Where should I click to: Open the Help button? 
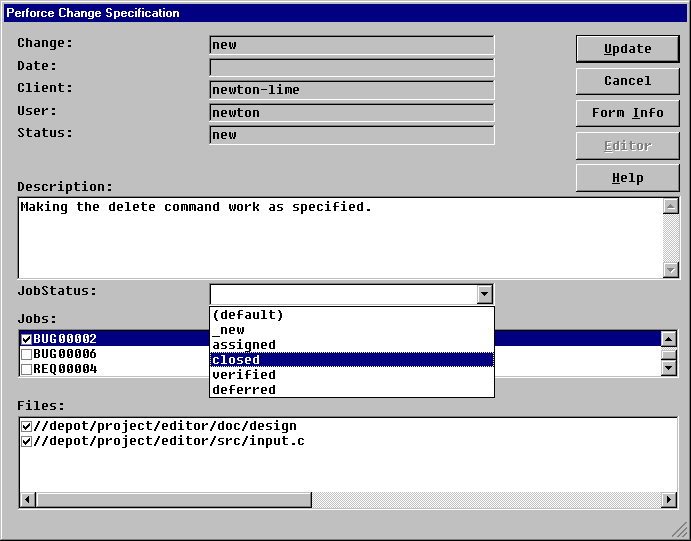627,178
